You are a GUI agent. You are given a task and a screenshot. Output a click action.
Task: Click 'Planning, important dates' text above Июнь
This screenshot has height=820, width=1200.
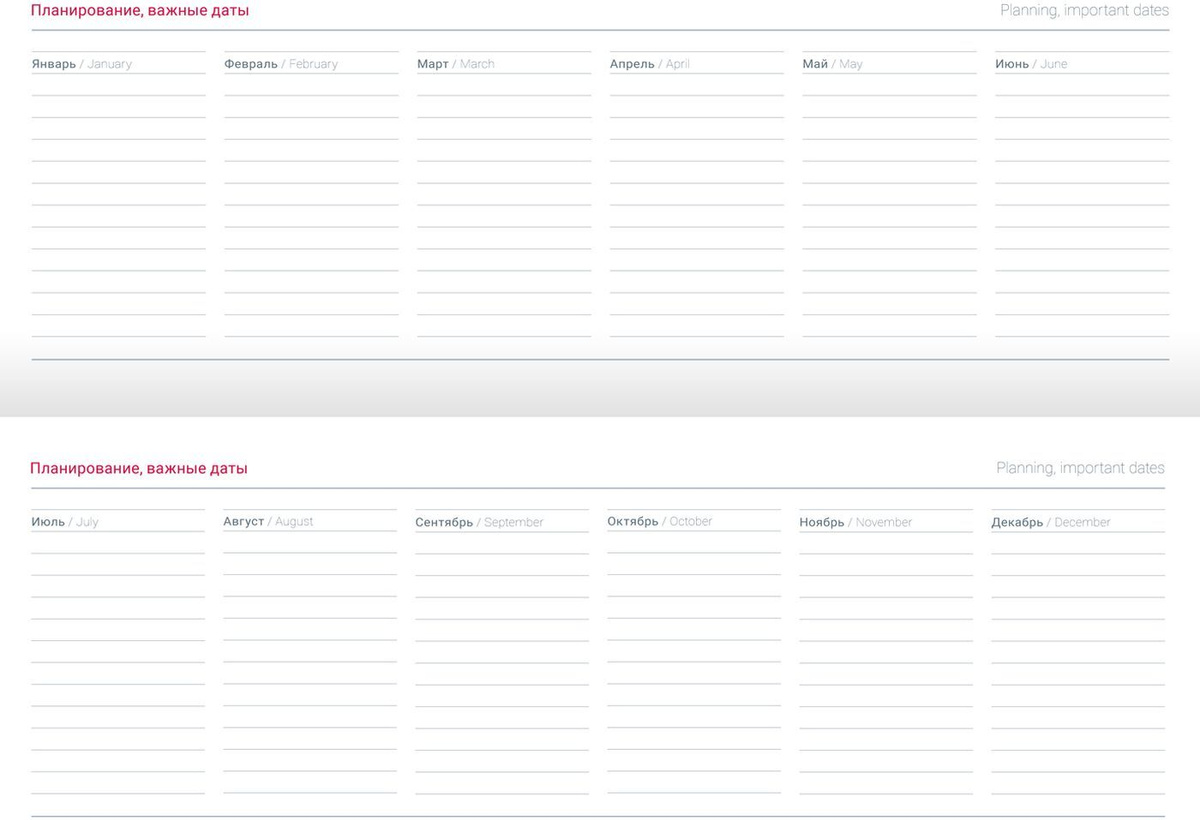(x=1084, y=11)
